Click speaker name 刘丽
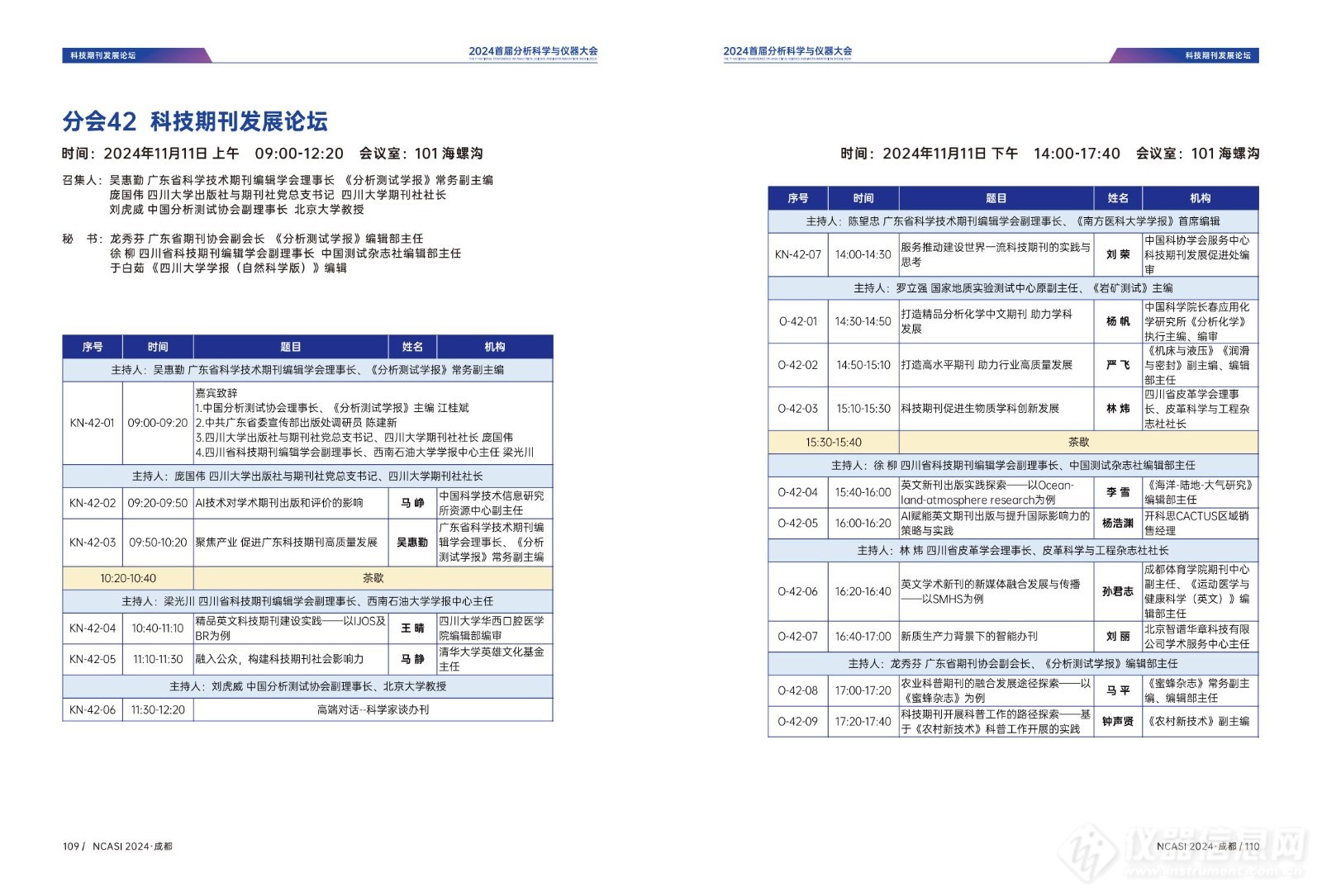 pyautogui.click(x=1118, y=637)
